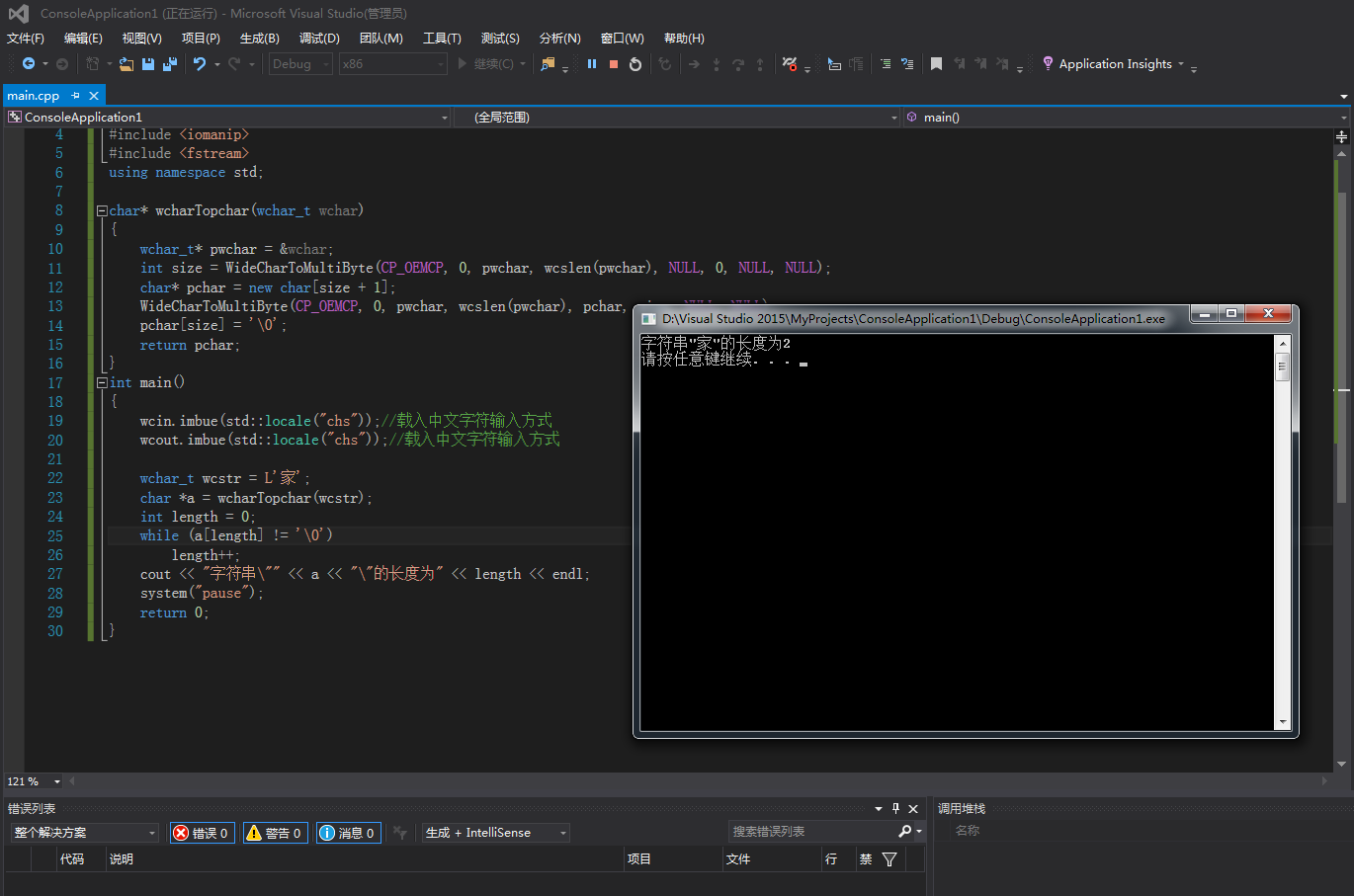
Task: Toggle the 警告 0 warnings filter
Action: click(275, 833)
